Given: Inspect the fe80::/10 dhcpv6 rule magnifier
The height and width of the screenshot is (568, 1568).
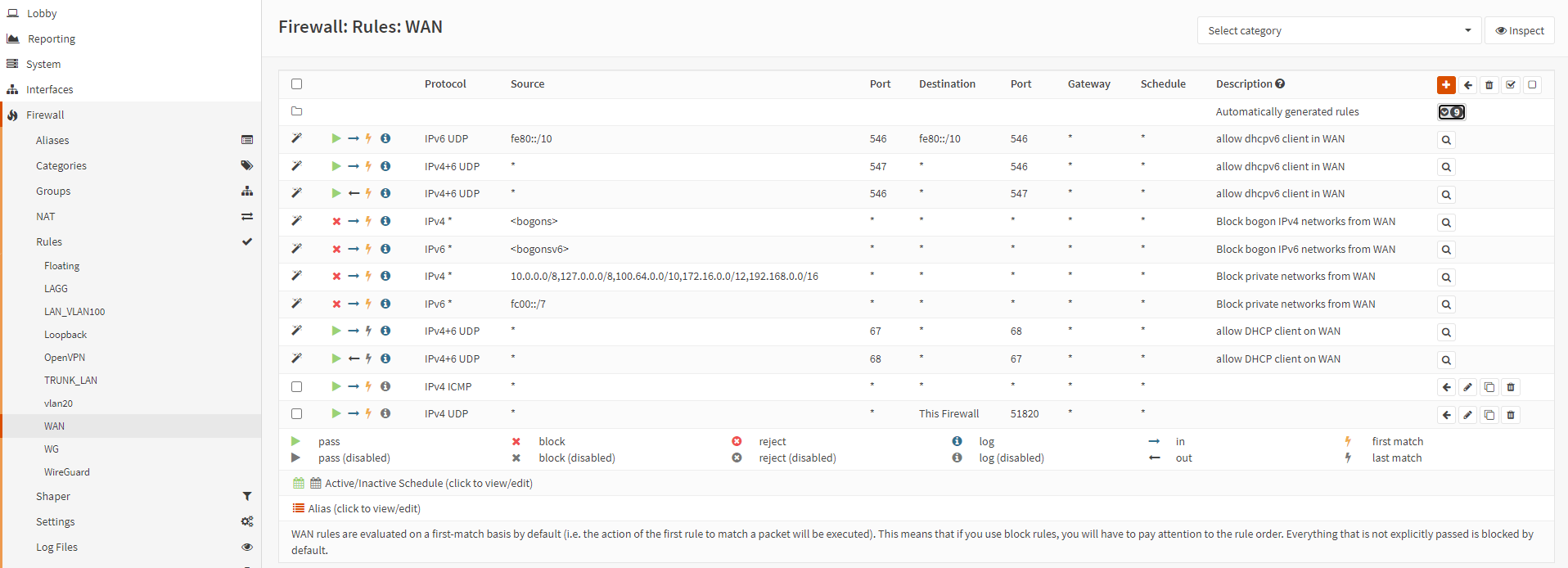Looking at the screenshot, I should 1446,140.
